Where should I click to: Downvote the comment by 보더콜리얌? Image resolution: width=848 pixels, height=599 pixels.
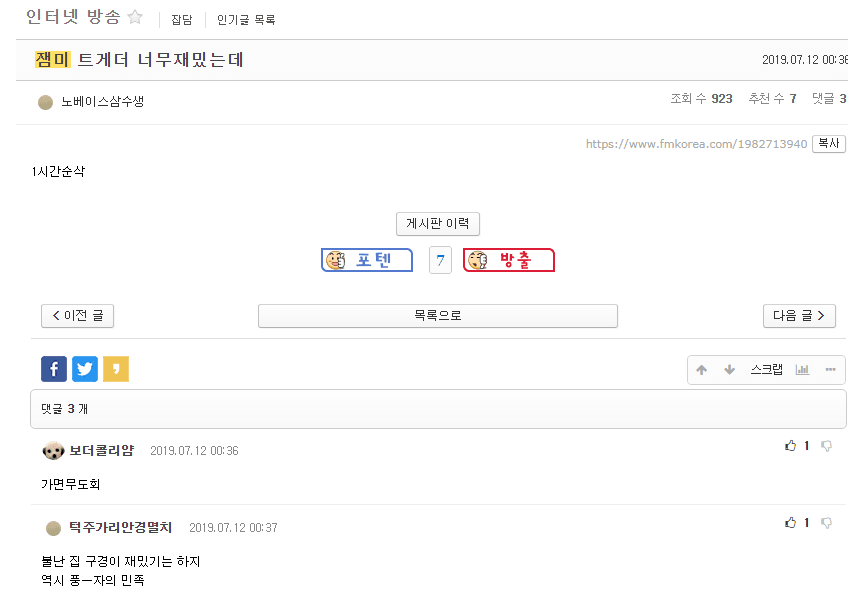[826, 446]
